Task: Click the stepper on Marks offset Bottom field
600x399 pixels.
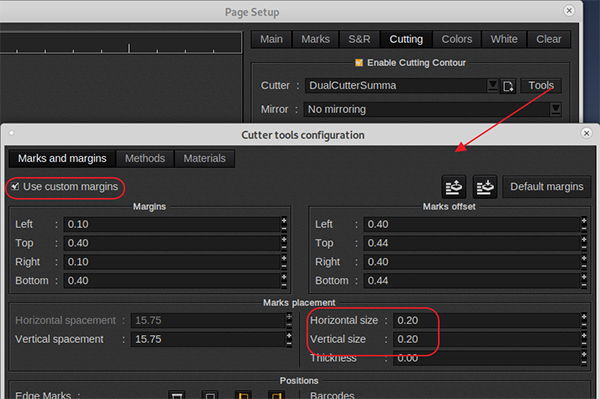Action: pyautogui.click(x=584, y=280)
